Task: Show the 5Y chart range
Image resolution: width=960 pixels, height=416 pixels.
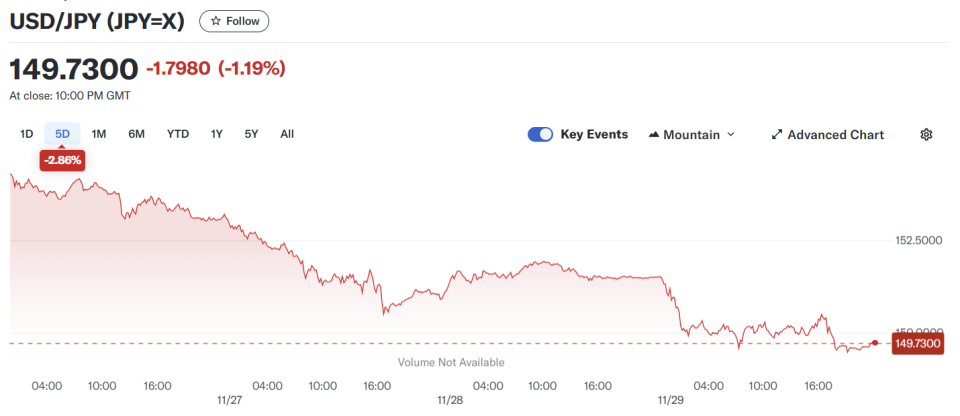Action: tap(251, 134)
